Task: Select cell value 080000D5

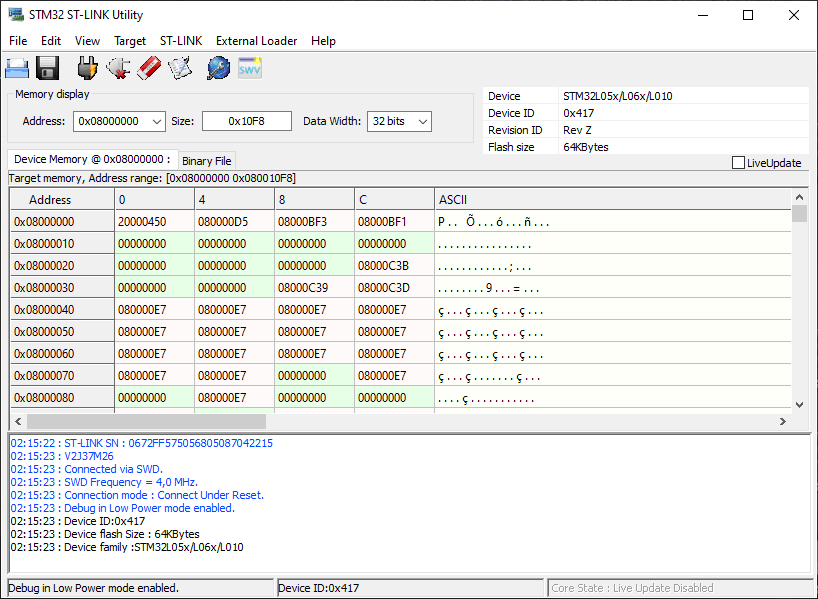Action: click(234, 222)
